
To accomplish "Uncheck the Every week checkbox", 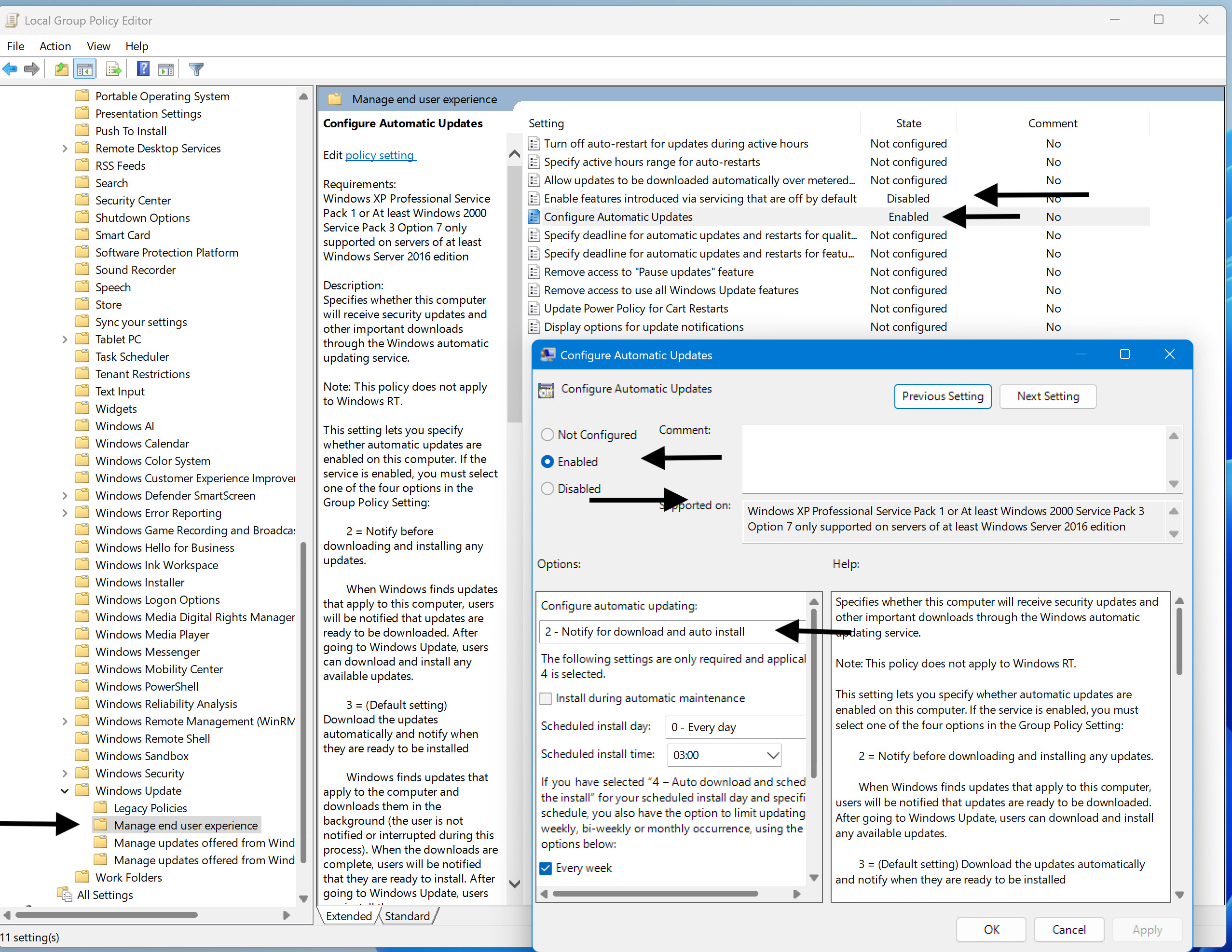I will [545, 868].
